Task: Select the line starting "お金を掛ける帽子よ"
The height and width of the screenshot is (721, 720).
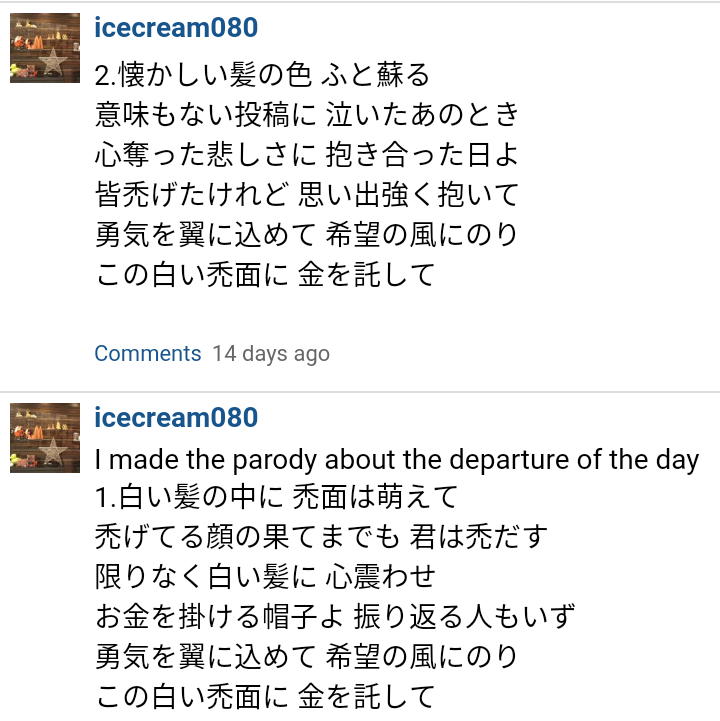Action: click(335, 617)
